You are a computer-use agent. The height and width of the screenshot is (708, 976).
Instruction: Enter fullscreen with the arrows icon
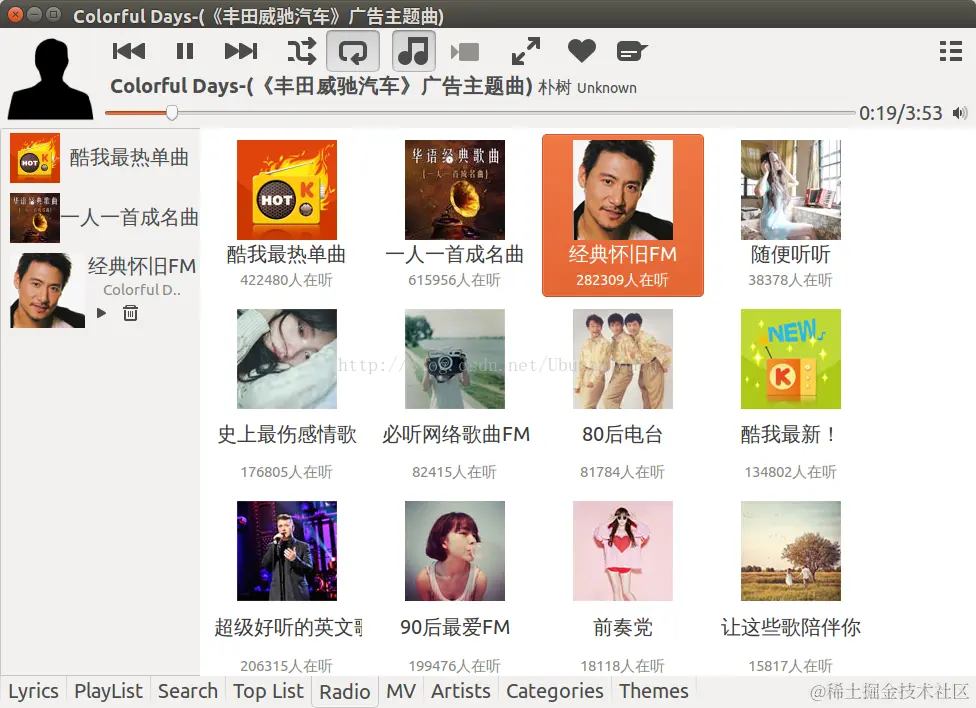(526, 51)
